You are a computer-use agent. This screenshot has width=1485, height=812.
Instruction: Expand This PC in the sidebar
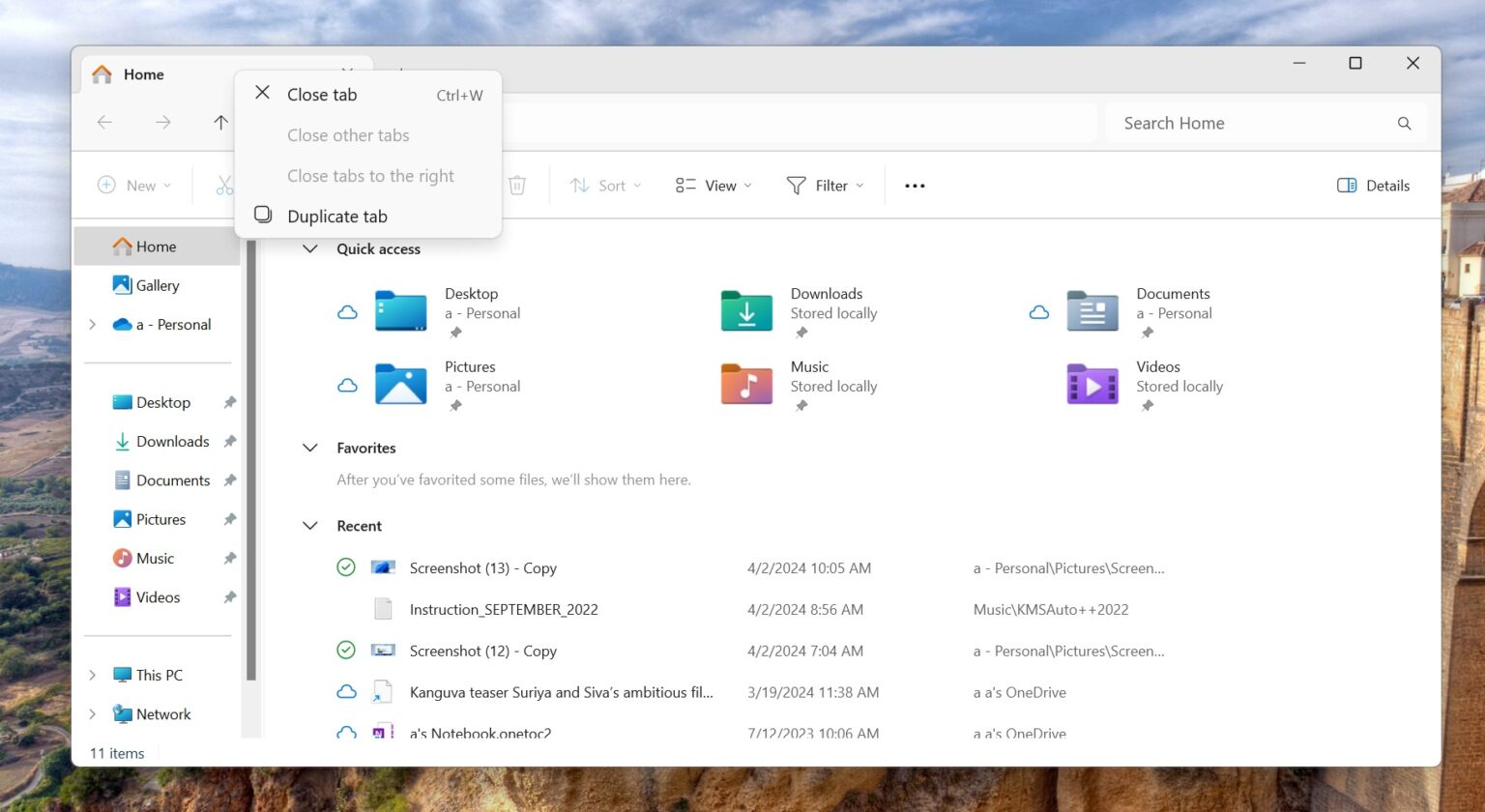pyautogui.click(x=92, y=674)
